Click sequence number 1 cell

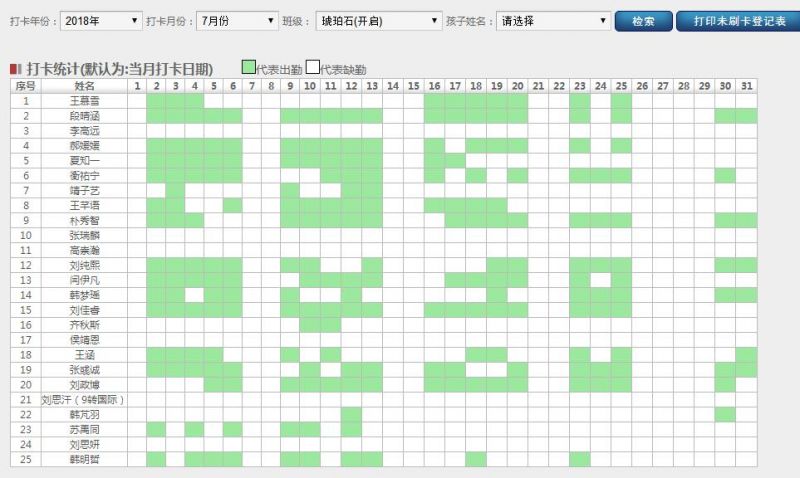click(26, 101)
